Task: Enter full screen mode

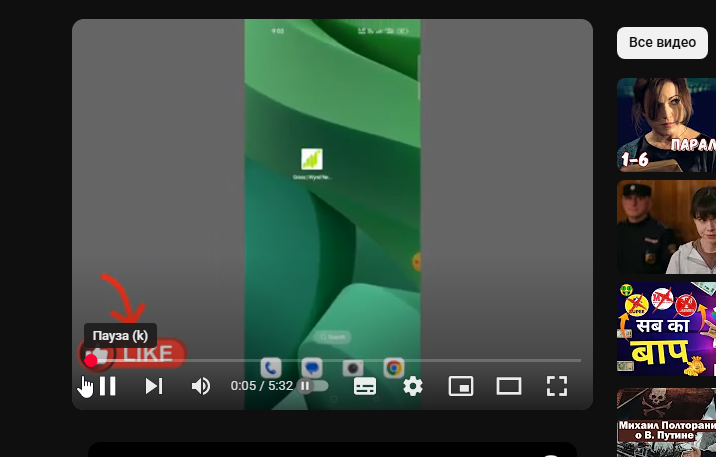Action: (x=557, y=386)
